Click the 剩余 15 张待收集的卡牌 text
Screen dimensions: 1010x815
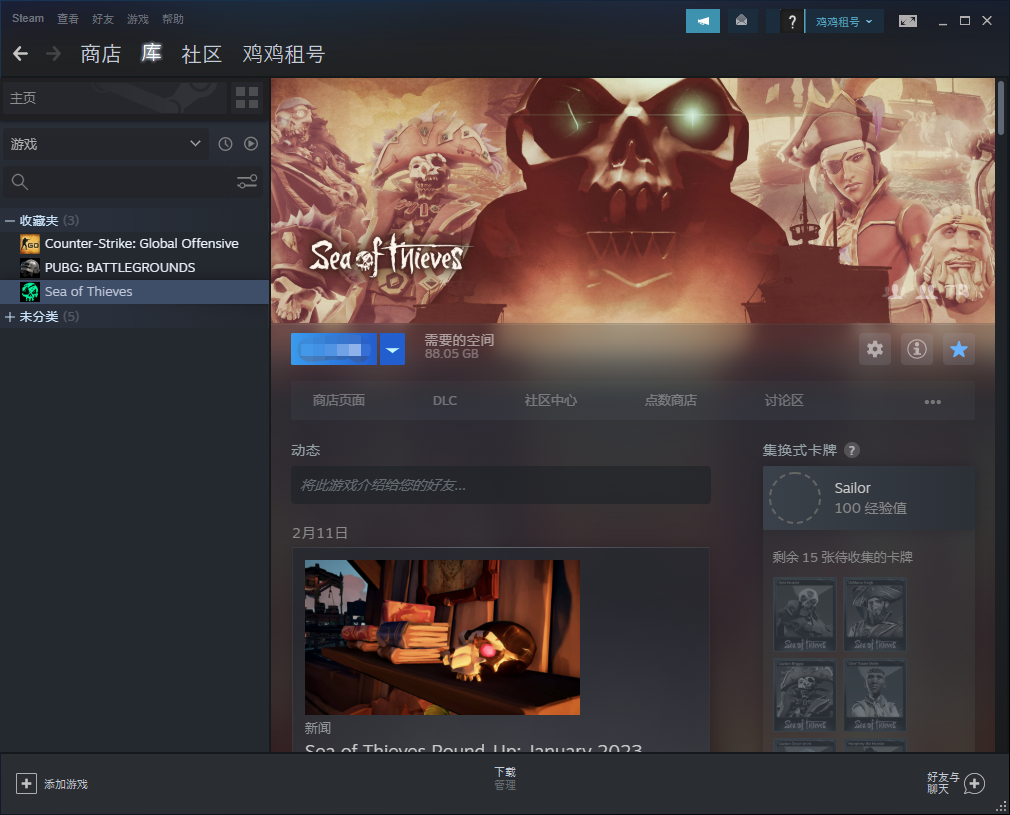(843, 557)
